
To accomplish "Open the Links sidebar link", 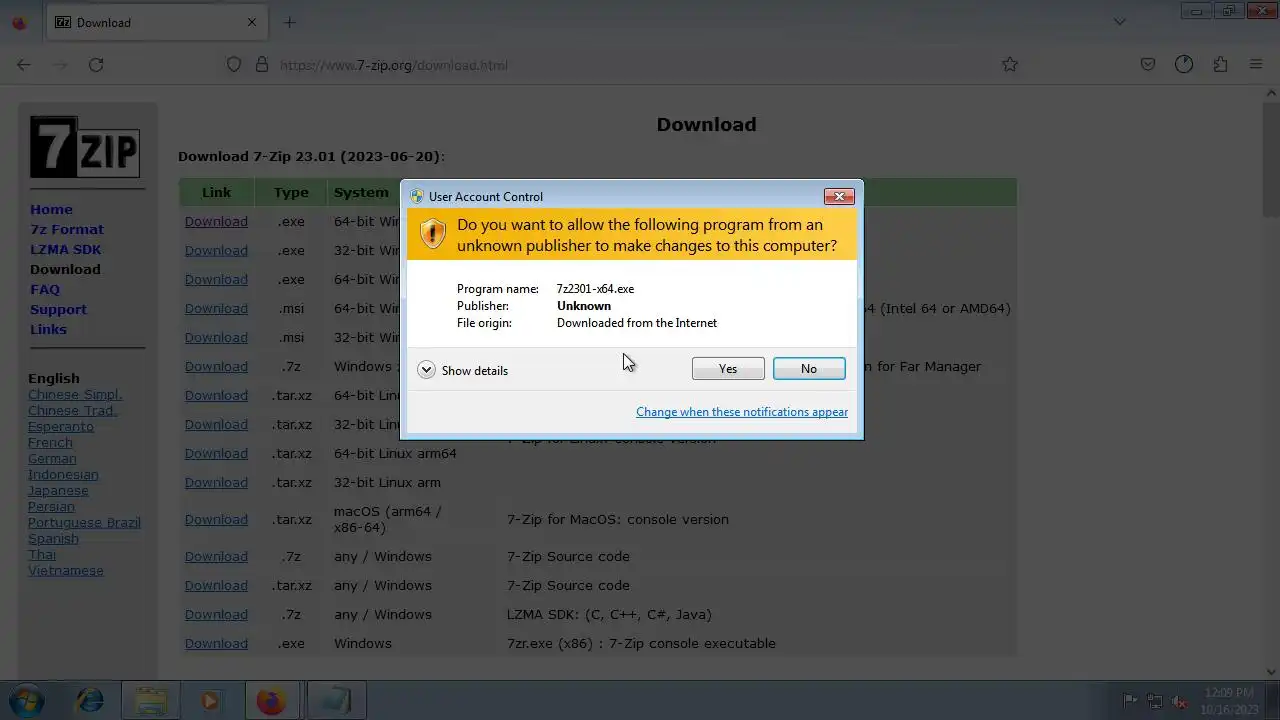I will coord(48,329).
